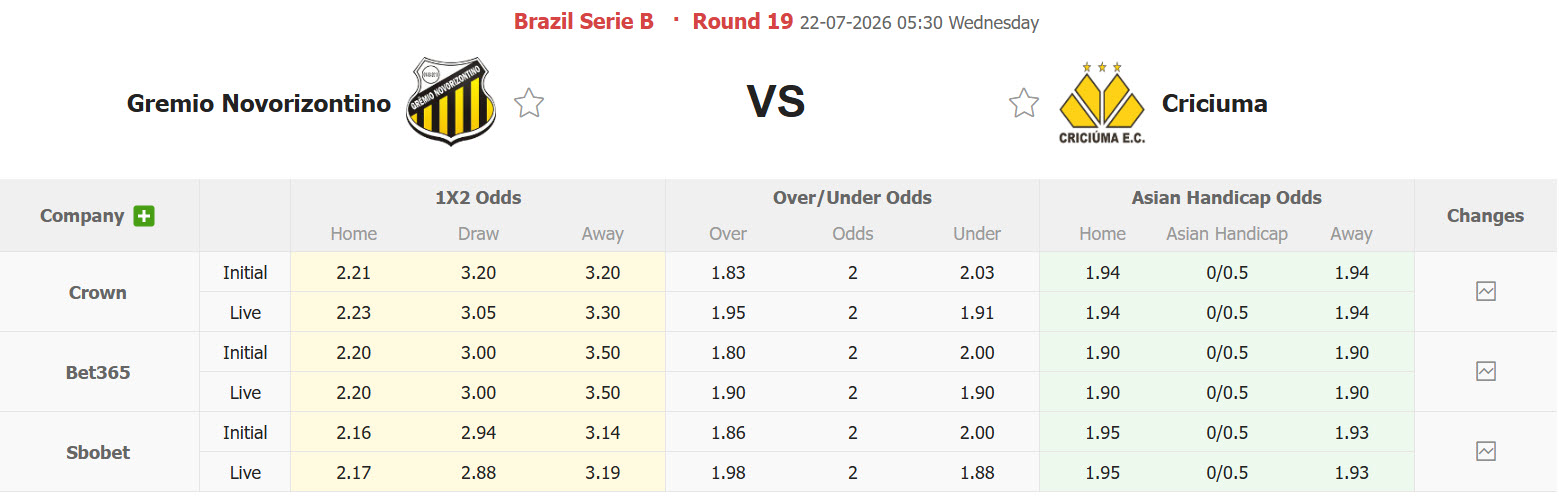Viewport: 1559px width, 499px height.
Task: Click the 1X2 Odds column header
Action: point(478,198)
